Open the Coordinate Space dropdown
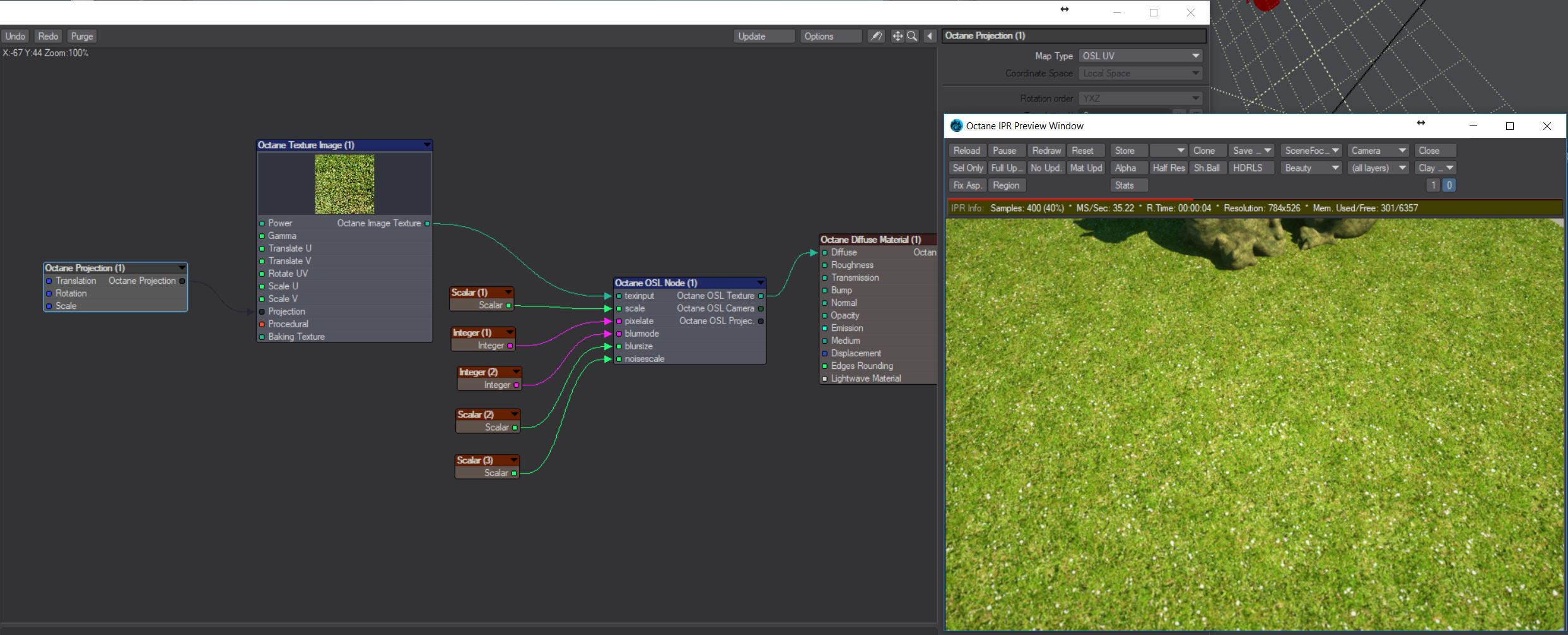The image size is (1568, 635). (1140, 74)
